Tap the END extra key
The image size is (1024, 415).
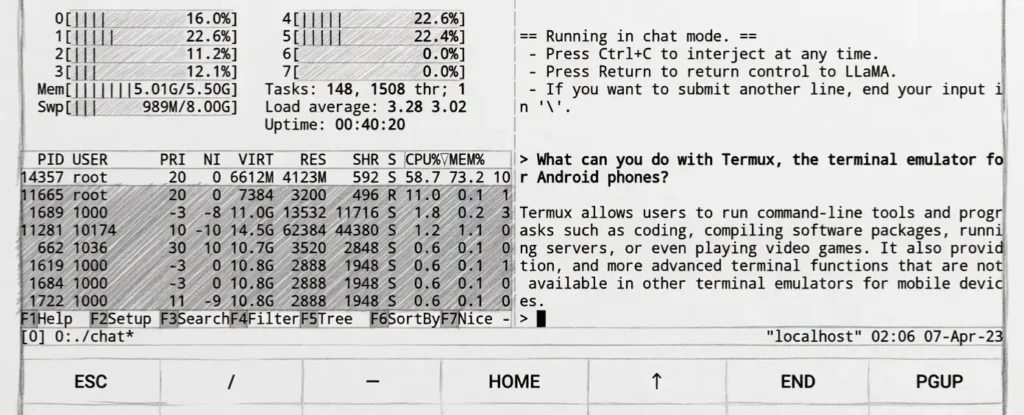tap(797, 382)
